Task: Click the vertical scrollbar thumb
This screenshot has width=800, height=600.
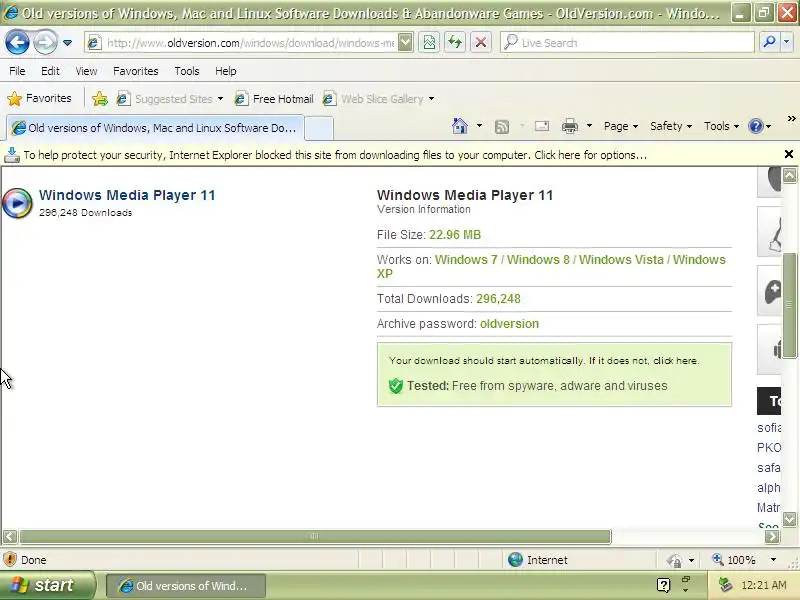Action: click(789, 305)
